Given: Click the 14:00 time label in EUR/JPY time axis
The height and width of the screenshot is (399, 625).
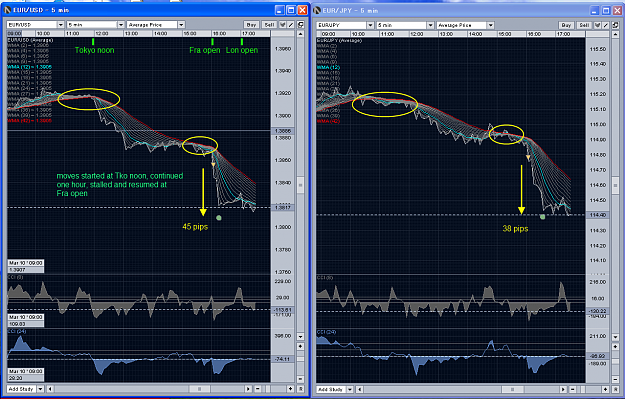Looking at the screenshot, I should (x=476, y=34).
